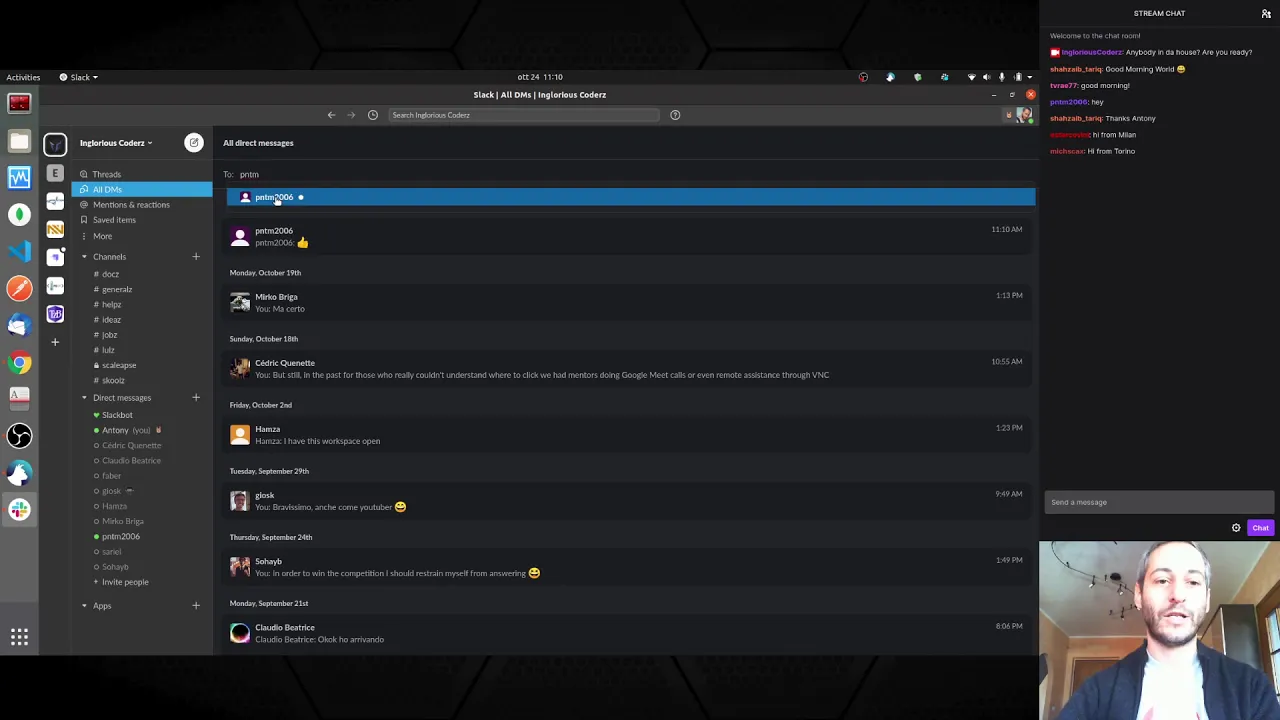This screenshot has width=1280, height=720.
Task: Open the system menu arrow in top bar
Action: (x=1031, y=77)
